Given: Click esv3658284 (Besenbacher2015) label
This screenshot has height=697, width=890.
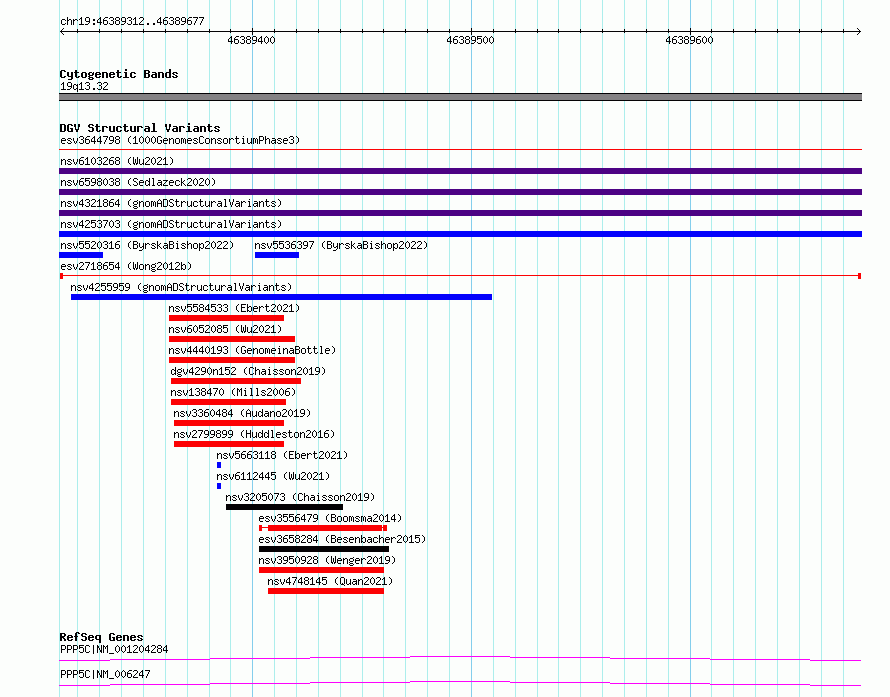Looking at the screenshot, I should point(342,539).
